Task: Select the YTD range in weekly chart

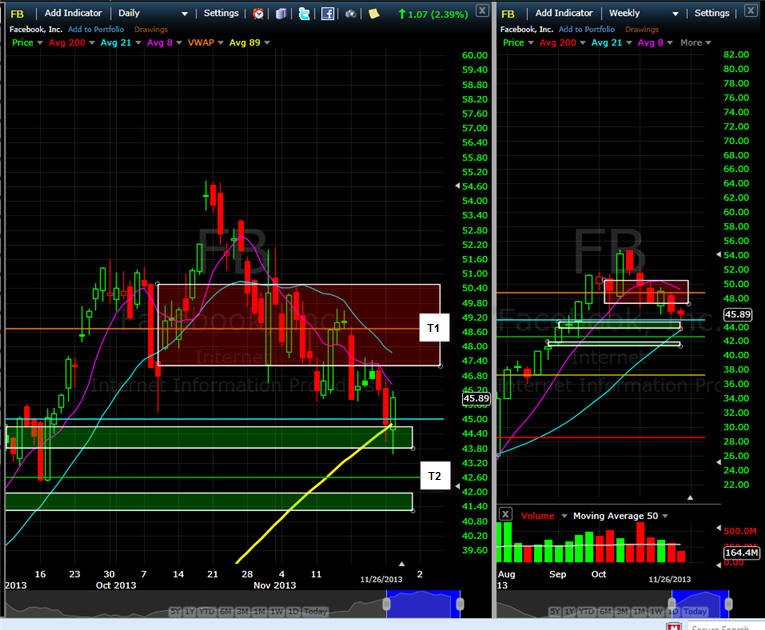Action: pos(586,611)
